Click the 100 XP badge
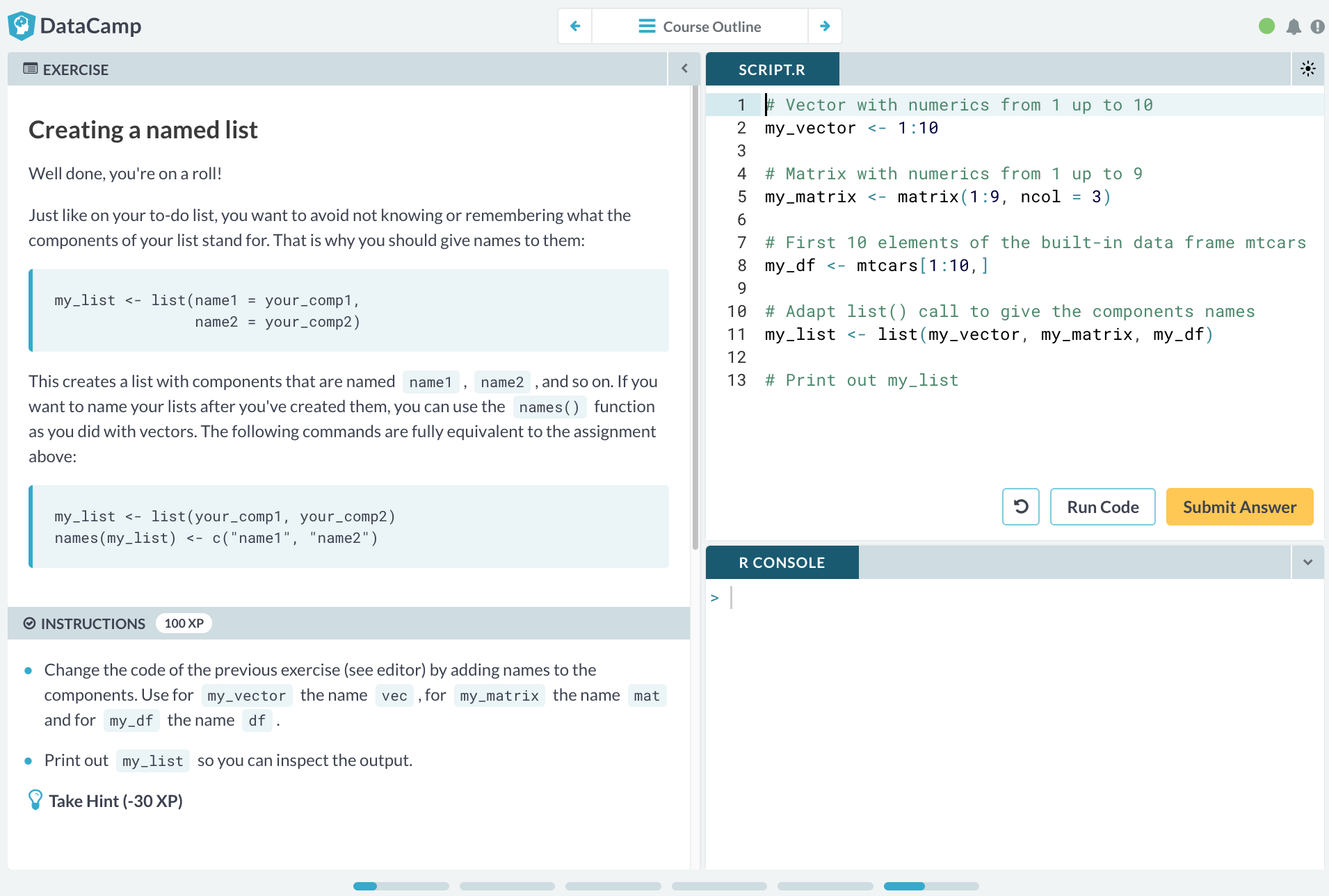Screen dimensions: 1329x896 tap(184, 624)
